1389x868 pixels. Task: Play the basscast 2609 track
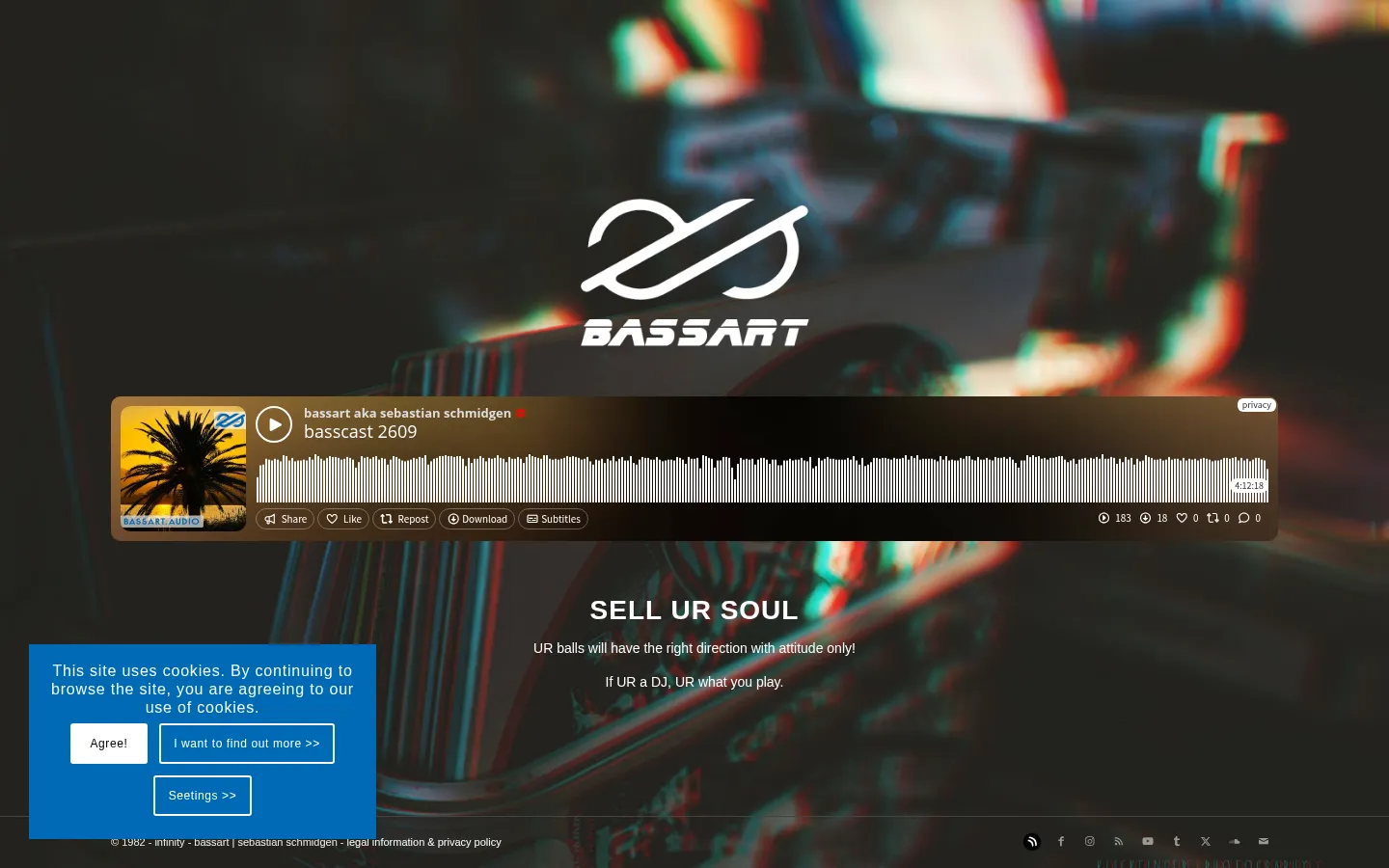(274, 424)
